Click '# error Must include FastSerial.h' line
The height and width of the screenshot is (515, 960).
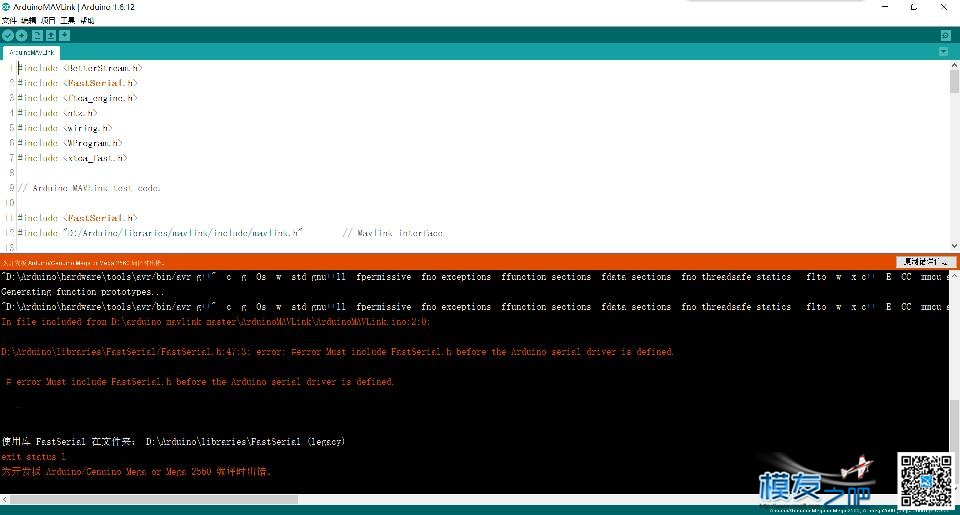[200, 382]
